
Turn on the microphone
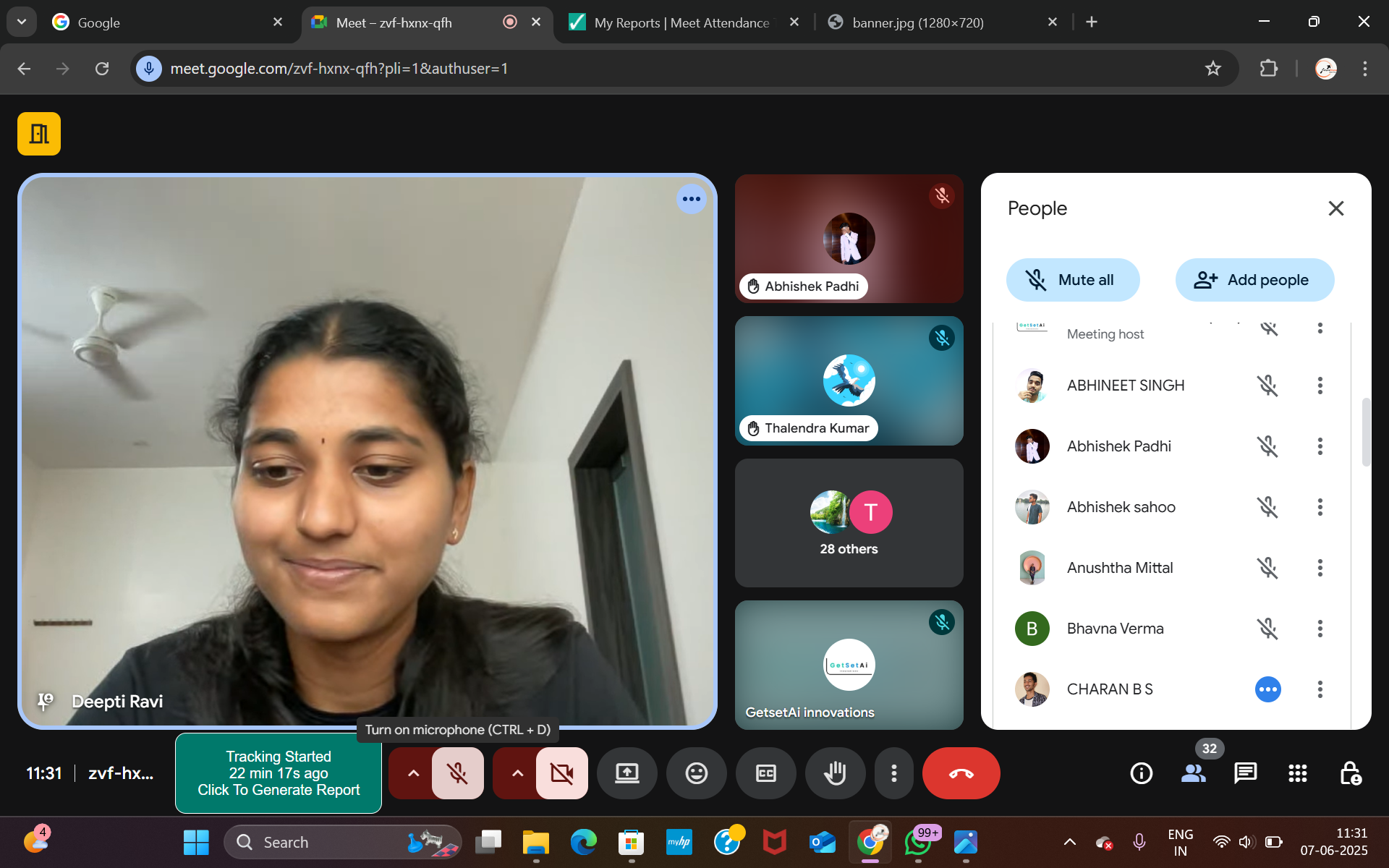point(458,773)
